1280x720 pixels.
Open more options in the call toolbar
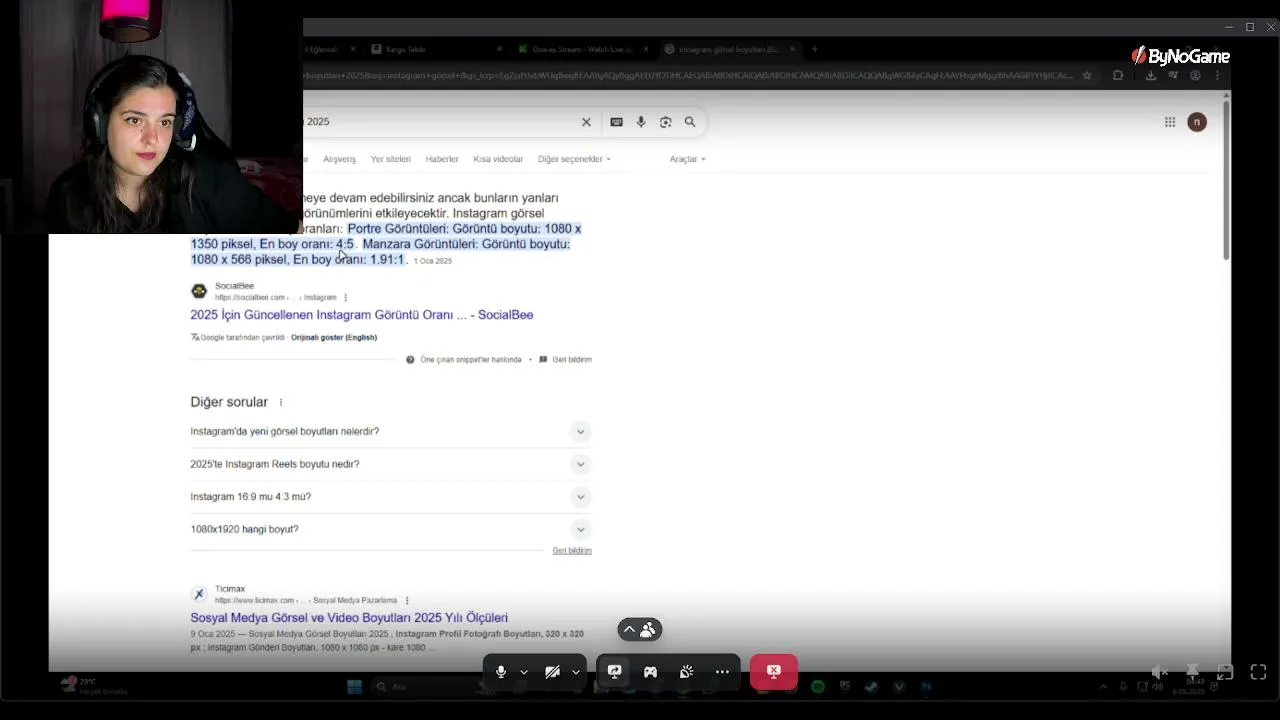point(723,672)
